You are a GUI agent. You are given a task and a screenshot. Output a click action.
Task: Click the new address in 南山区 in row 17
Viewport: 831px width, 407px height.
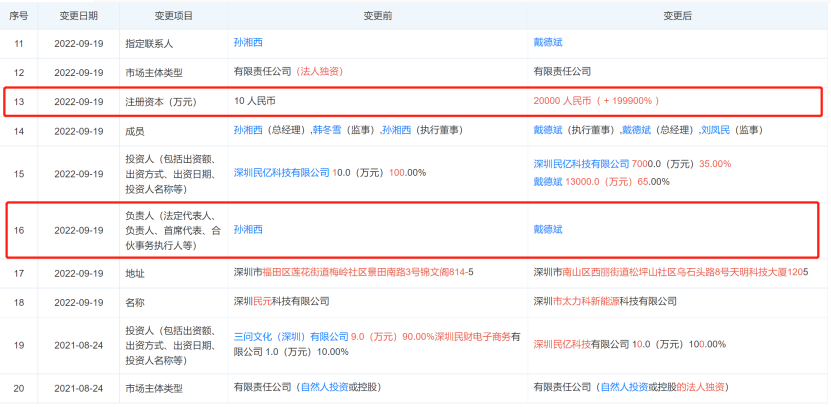(670, 272)
